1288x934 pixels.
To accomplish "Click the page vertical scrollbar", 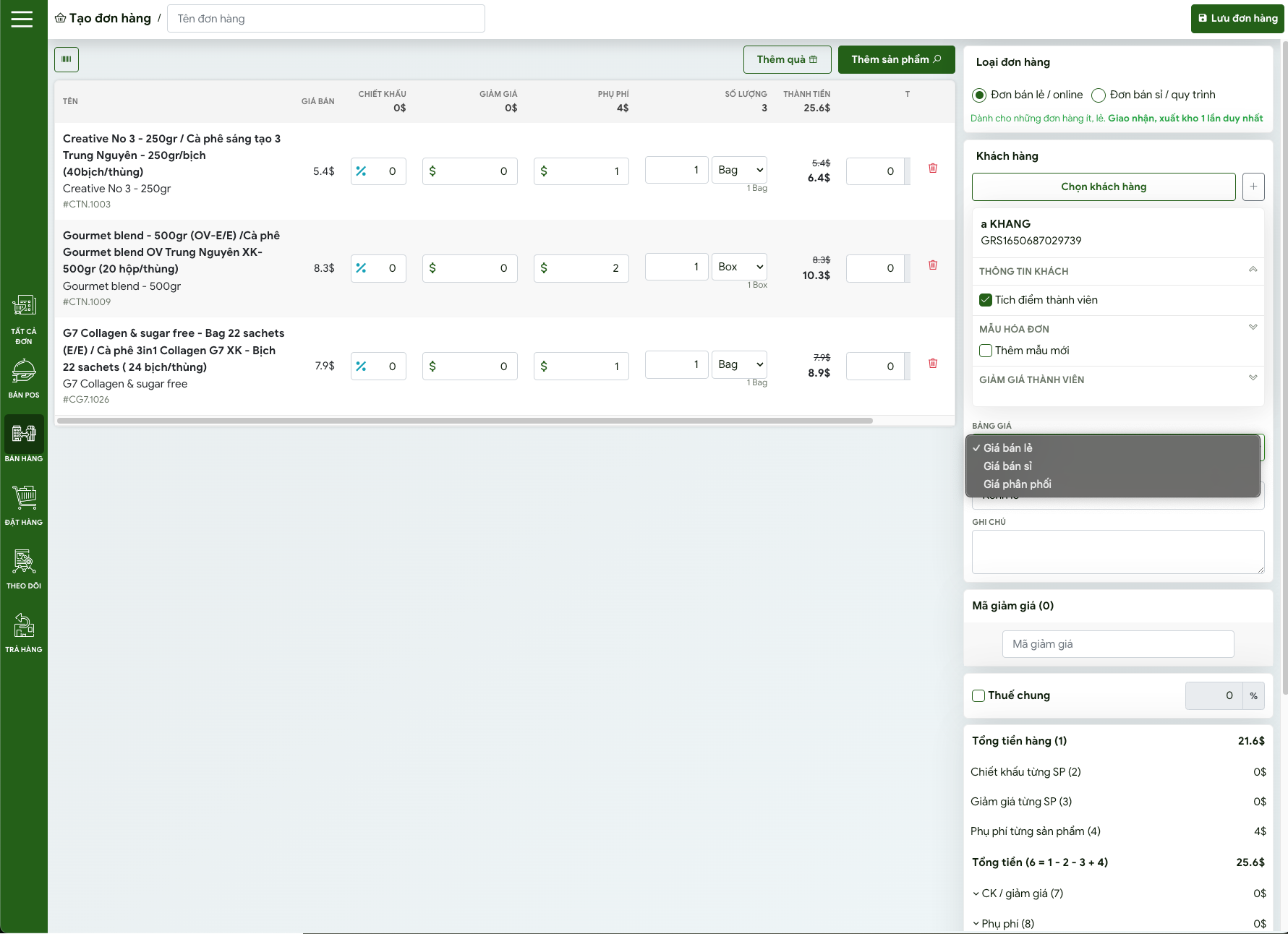I will click(1284, 369).
